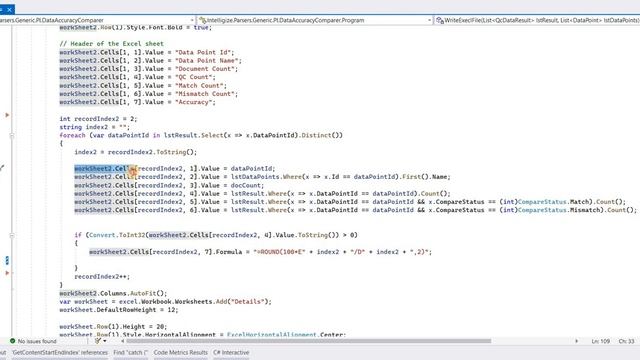Click the Worksheets.Add("Details") call
Screen dimensions: 640x360
click(x=221, y=302)
